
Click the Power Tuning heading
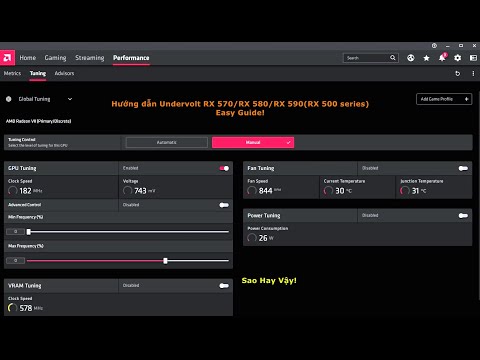point(264,216)
